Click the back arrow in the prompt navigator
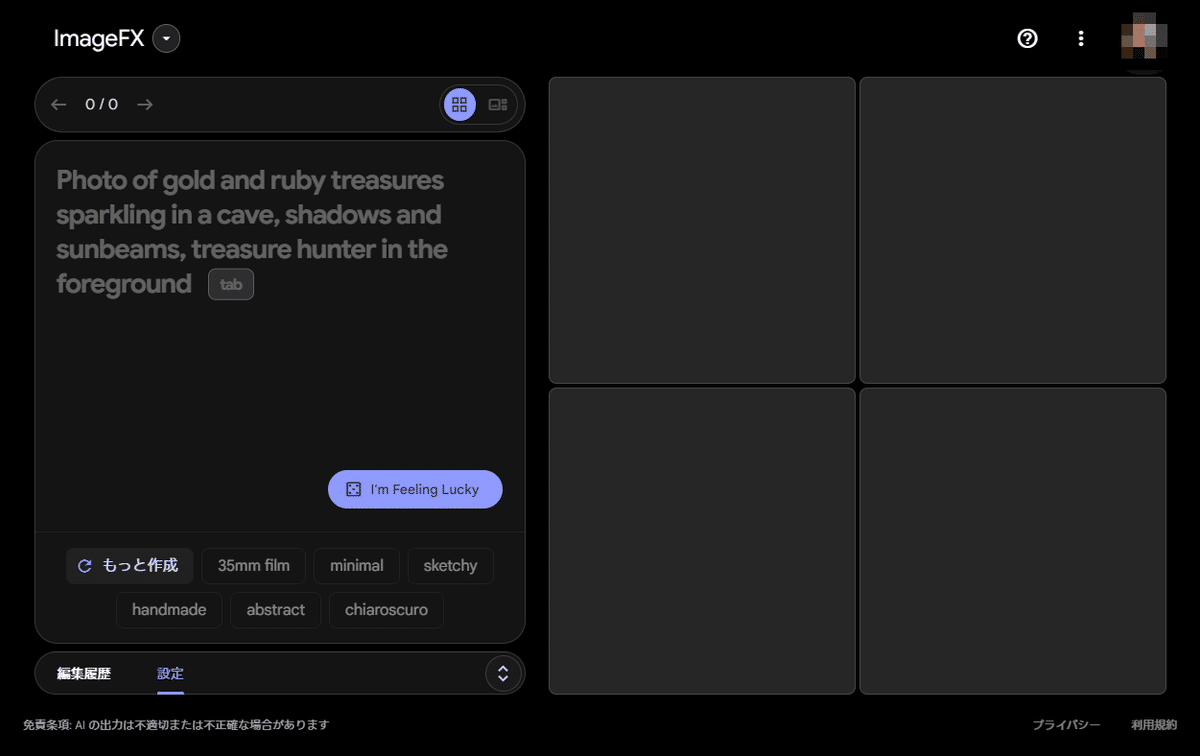Image resolution: width=1200 pixels, height=756 pixels. tap(58, 104)
